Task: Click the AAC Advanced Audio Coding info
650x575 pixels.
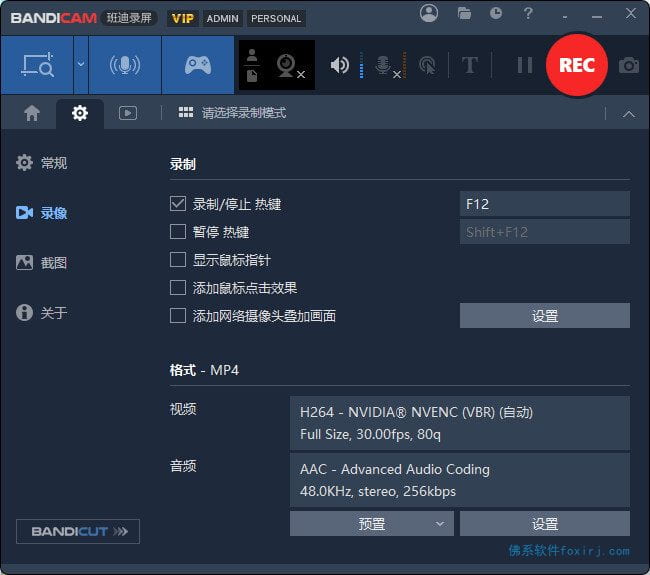Action: [460, 480]
